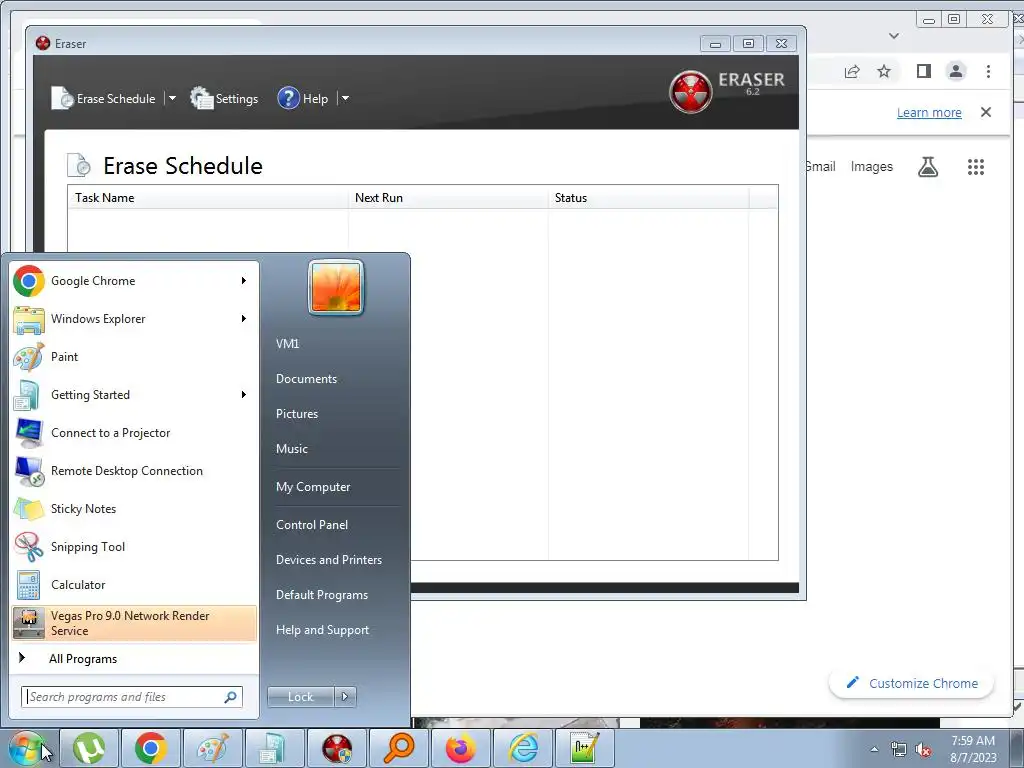This screenshot has width=1024, height=768.
Task: Open Google Search Labs flask icon
Action: (928, 167)
